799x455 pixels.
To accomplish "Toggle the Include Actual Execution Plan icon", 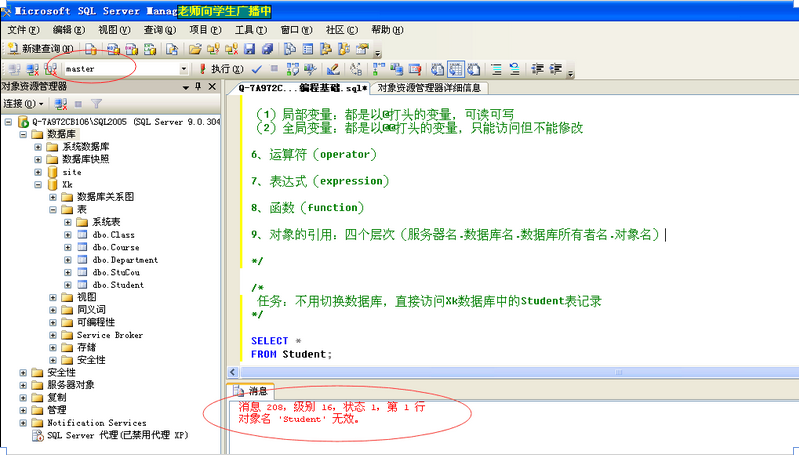I will click(x=379, y=69).
